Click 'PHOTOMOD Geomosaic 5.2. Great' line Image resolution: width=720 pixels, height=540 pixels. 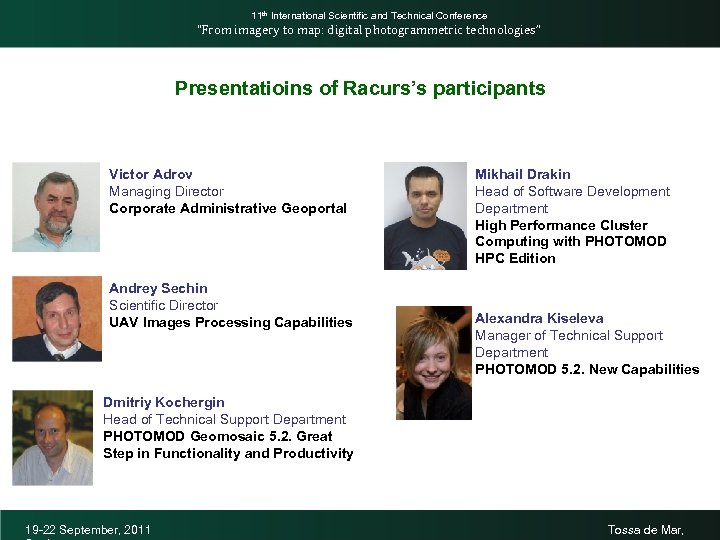pyautogui.click(x=218, y=436)
